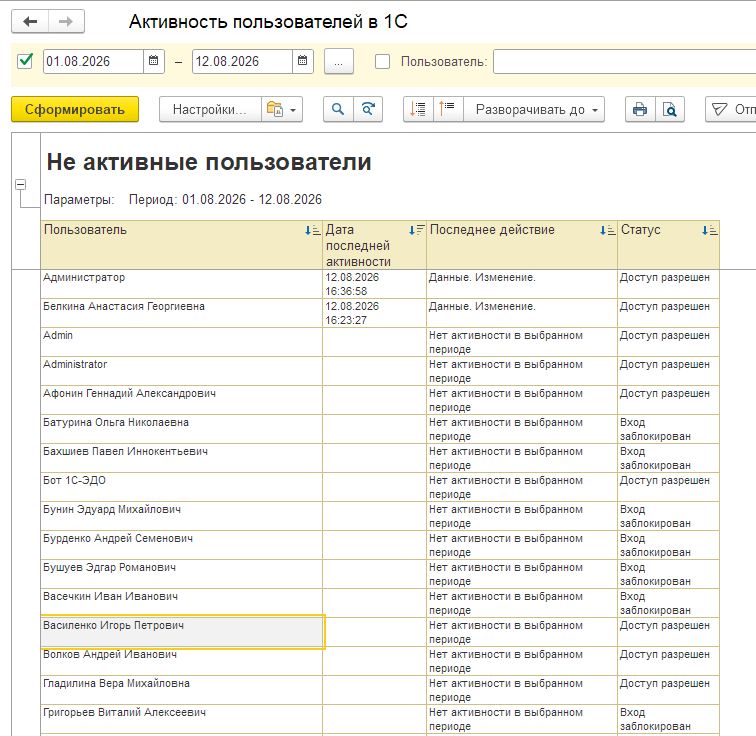This screenshot has height=736, width=756.
Task: Click the Пользователь input field
Action: click(x=624, y=61)
